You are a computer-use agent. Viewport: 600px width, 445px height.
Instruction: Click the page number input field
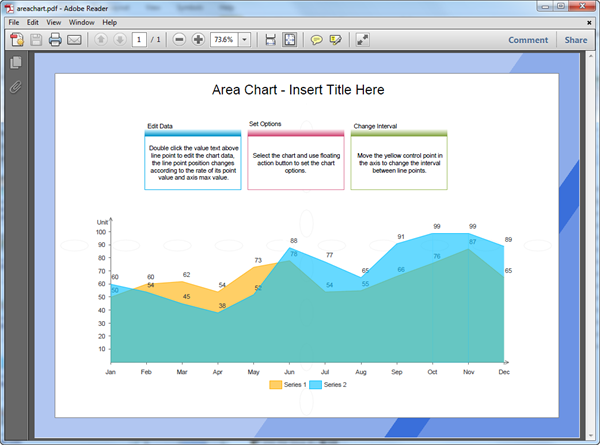138,40
